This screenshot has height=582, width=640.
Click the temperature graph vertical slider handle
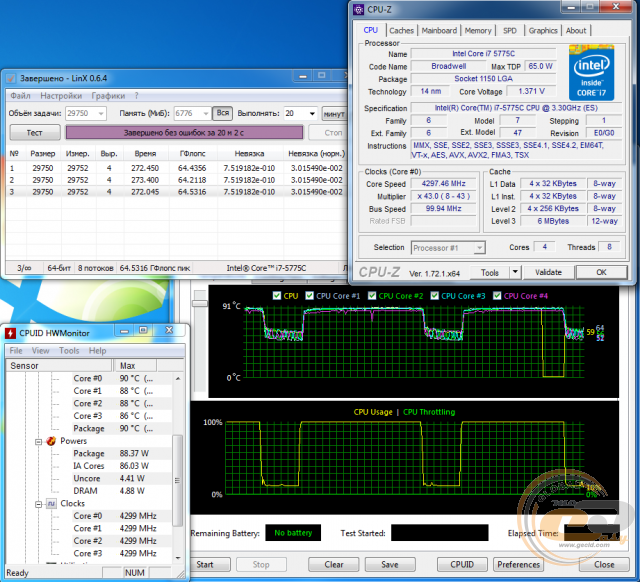click(x=200, y=303)
